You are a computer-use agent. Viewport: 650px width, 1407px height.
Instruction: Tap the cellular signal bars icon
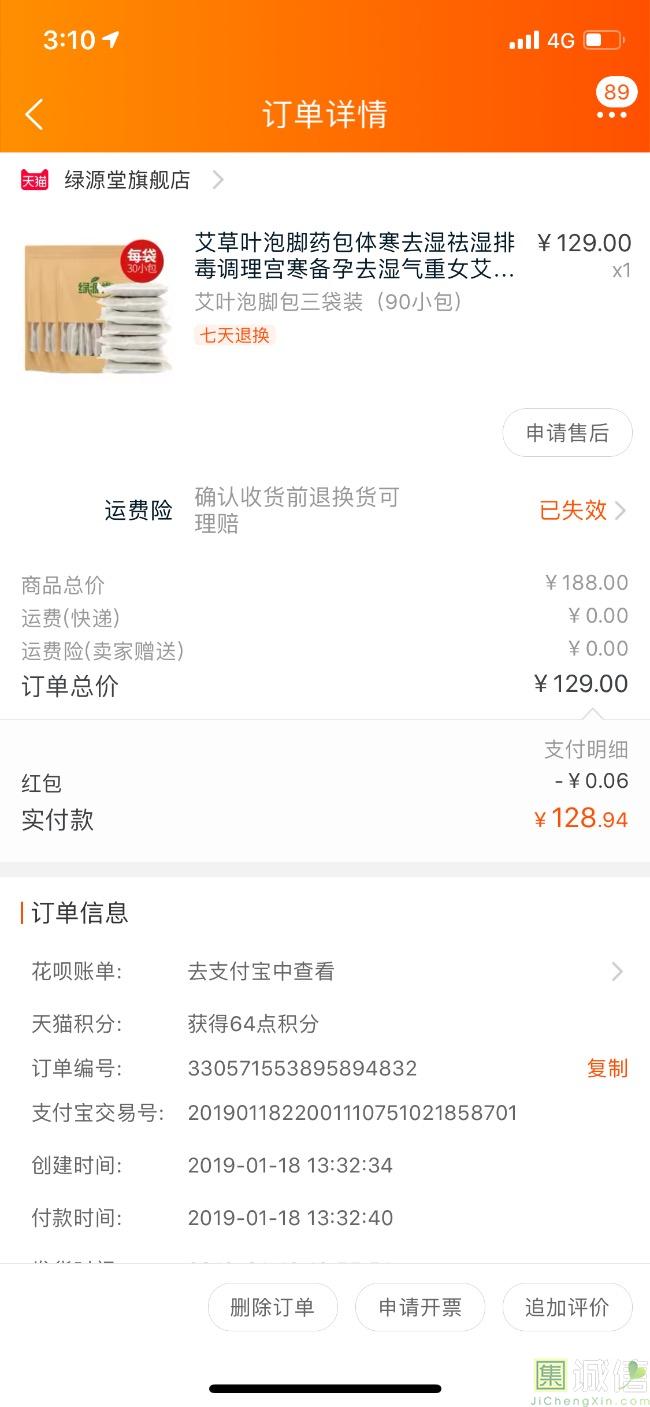tap(523, 41)
